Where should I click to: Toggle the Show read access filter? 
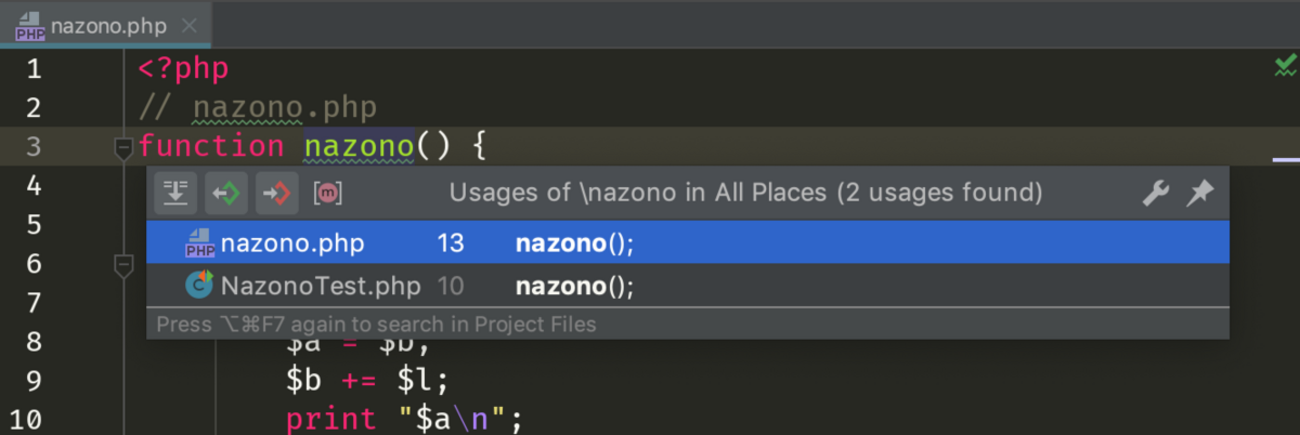tap(226, 193)
